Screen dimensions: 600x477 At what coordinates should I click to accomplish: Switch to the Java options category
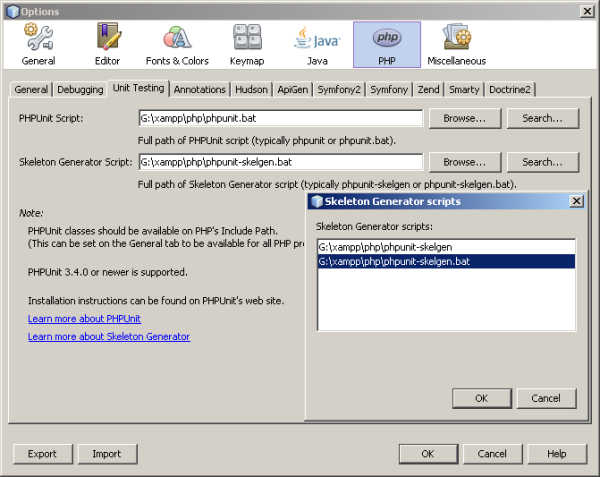tap(317, 45)
